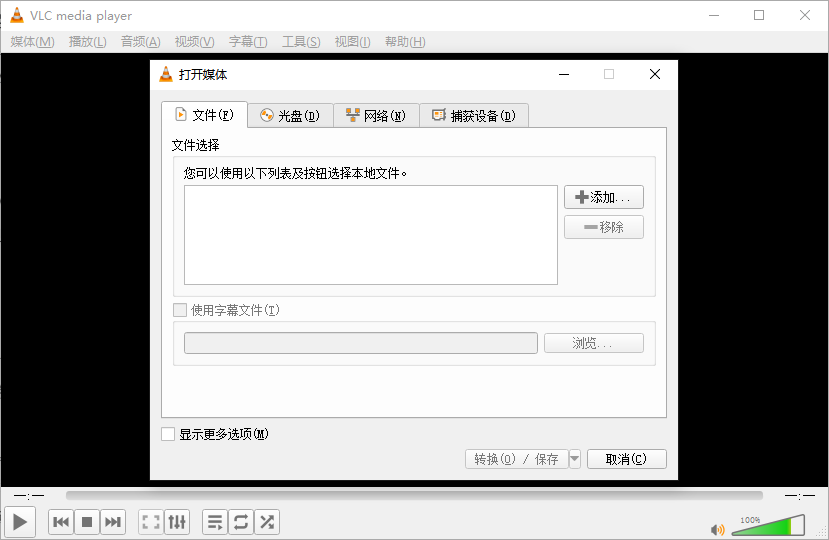Open the 视频(V) menu
The width and height of the screenshot is (829, 540).
click(195, 42)
